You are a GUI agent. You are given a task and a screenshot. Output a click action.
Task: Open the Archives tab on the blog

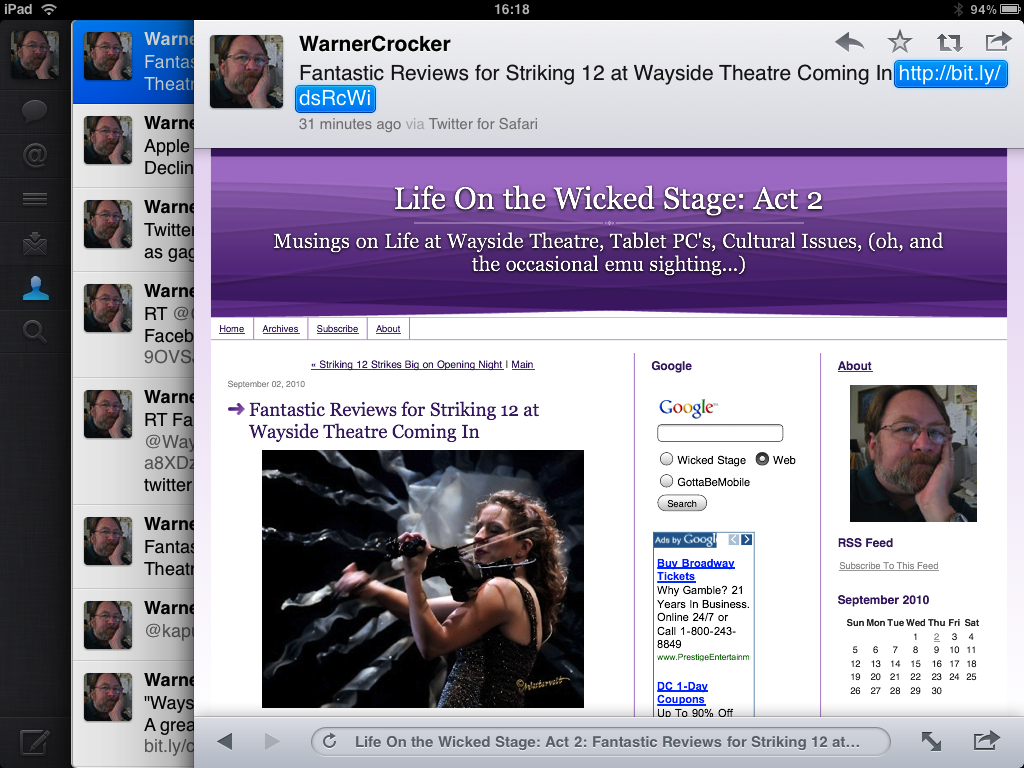pos(280,328)
